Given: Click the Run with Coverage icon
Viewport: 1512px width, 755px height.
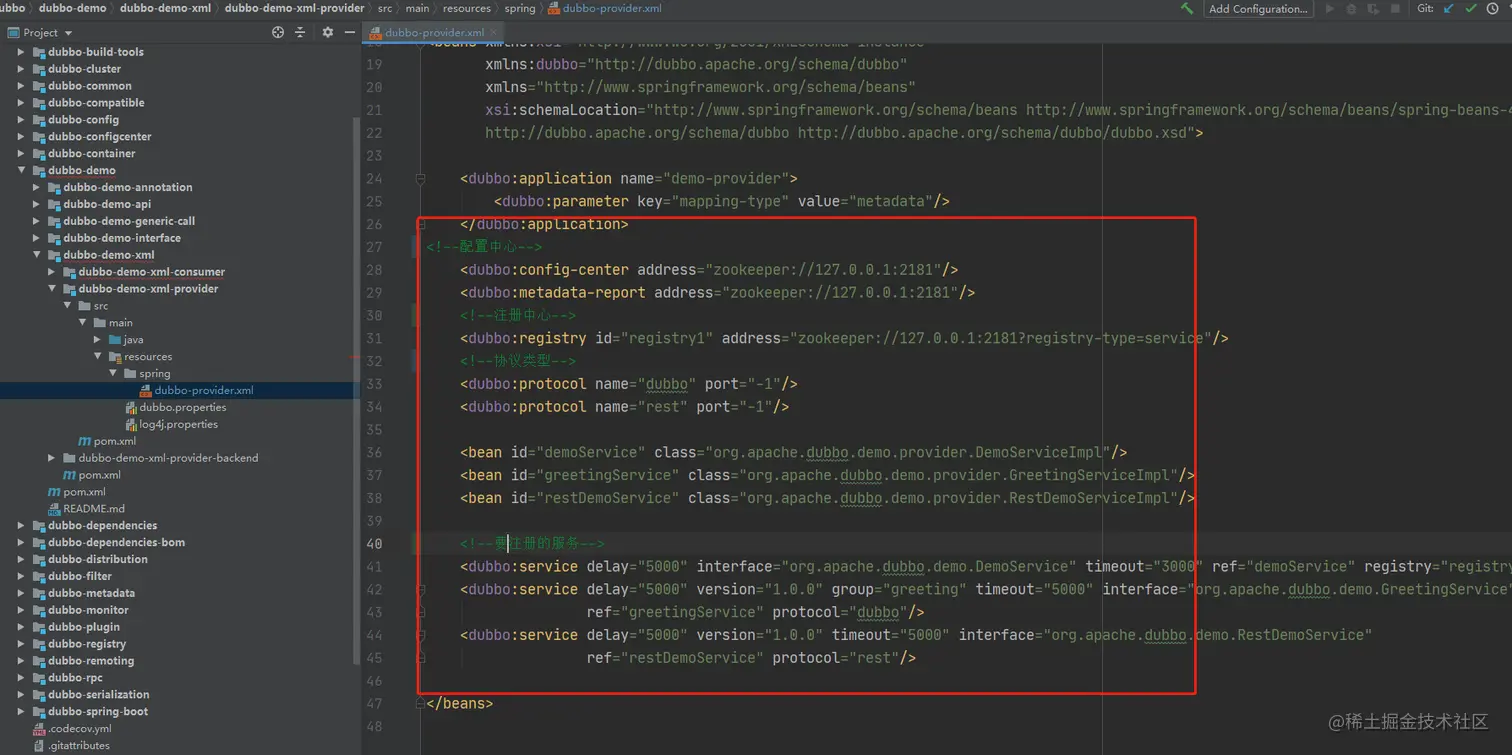Looking at the screenshot, I should (x=1374, y=8).
